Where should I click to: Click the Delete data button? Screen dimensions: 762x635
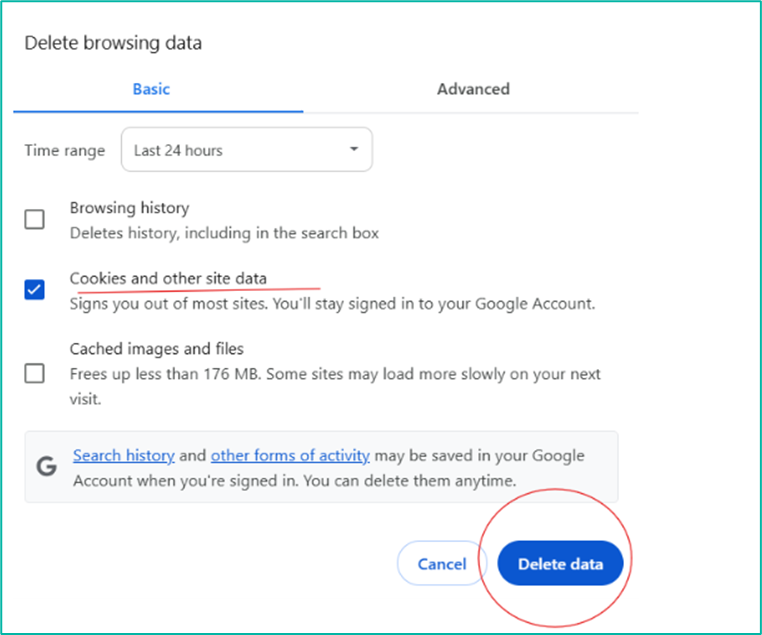click(560, 564)
